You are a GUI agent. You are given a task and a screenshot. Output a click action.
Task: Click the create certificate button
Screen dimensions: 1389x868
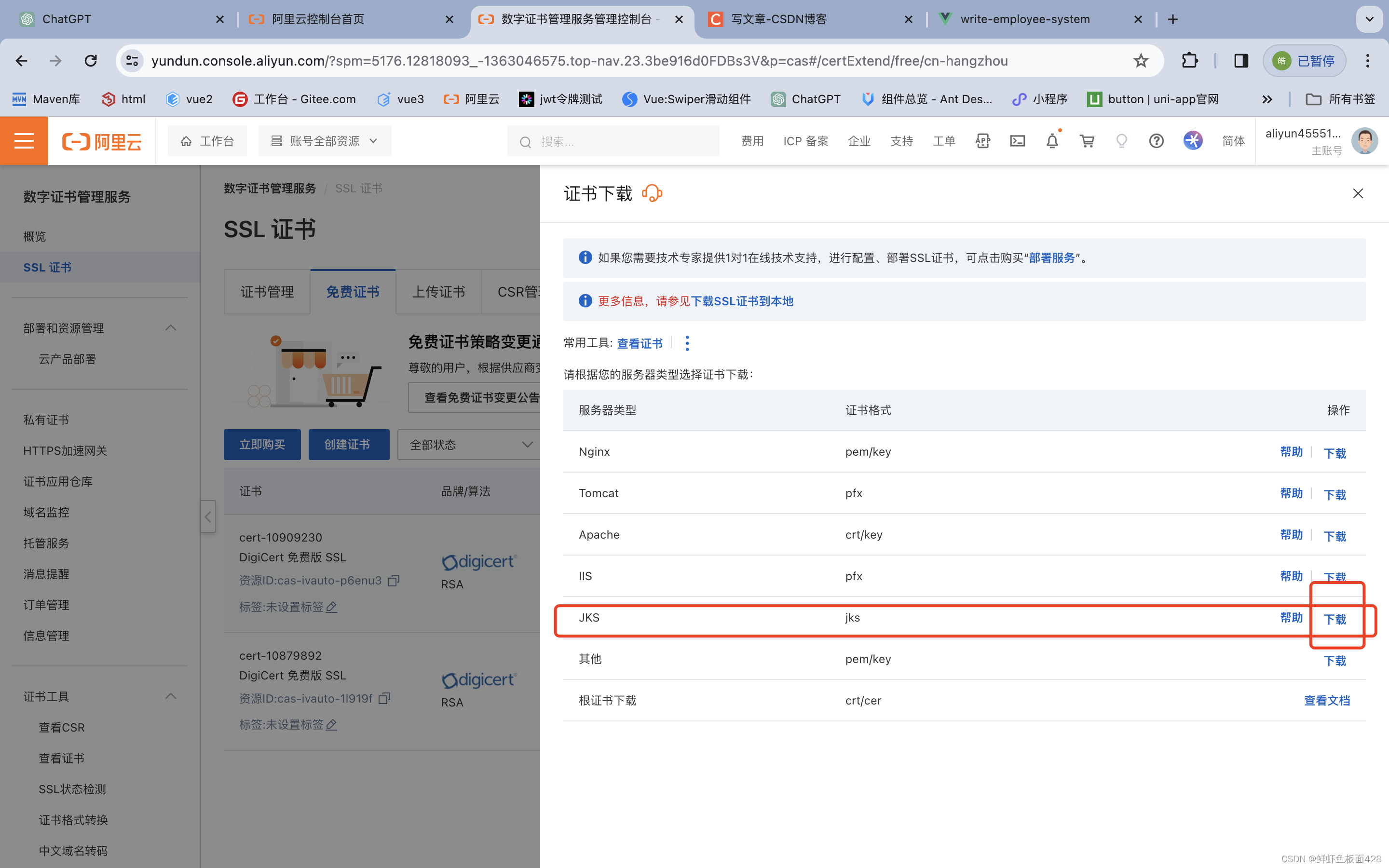click(349, 445)
